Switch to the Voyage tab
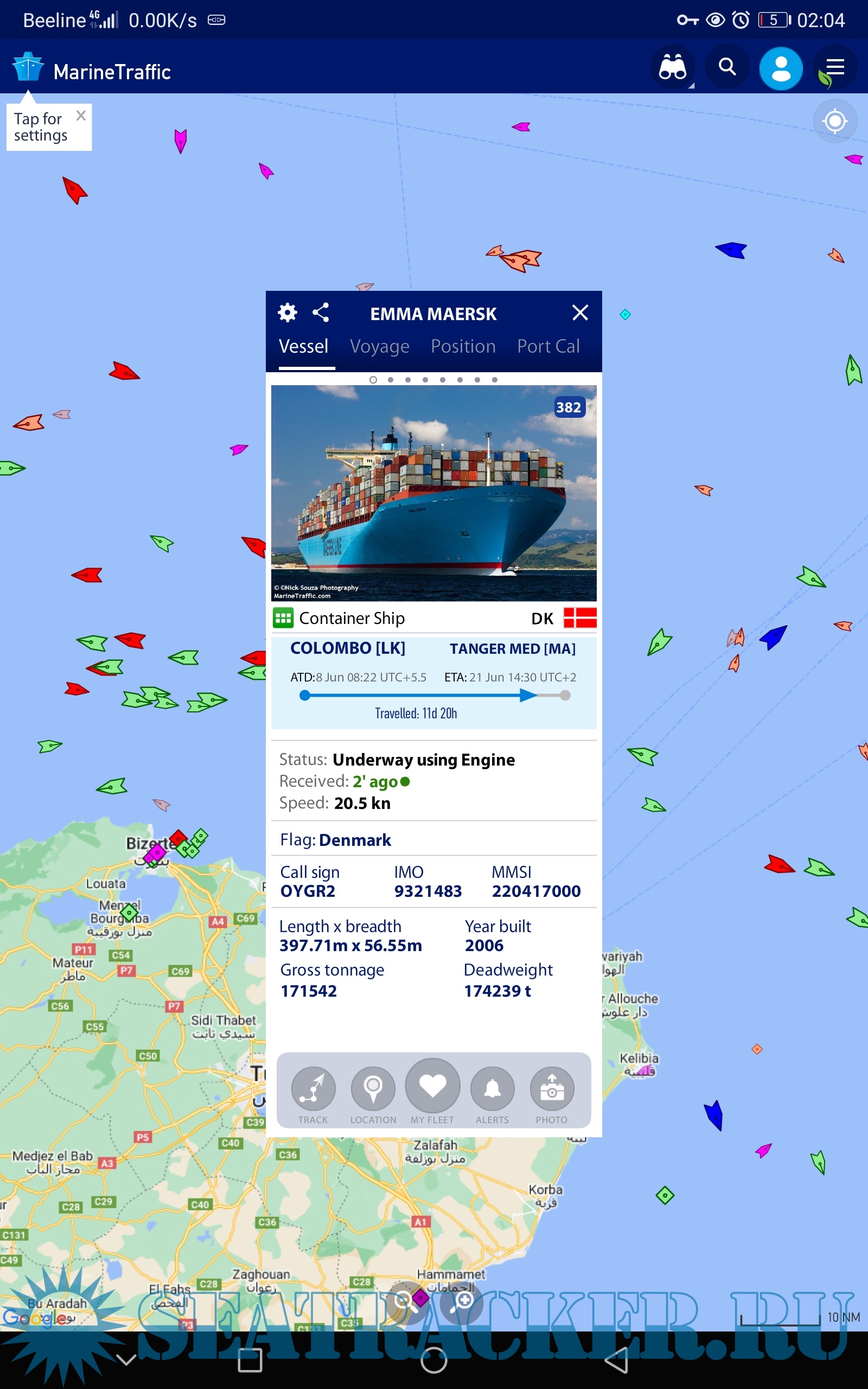The width and height of the screenshot is (868, 1389). click(379, 347)
